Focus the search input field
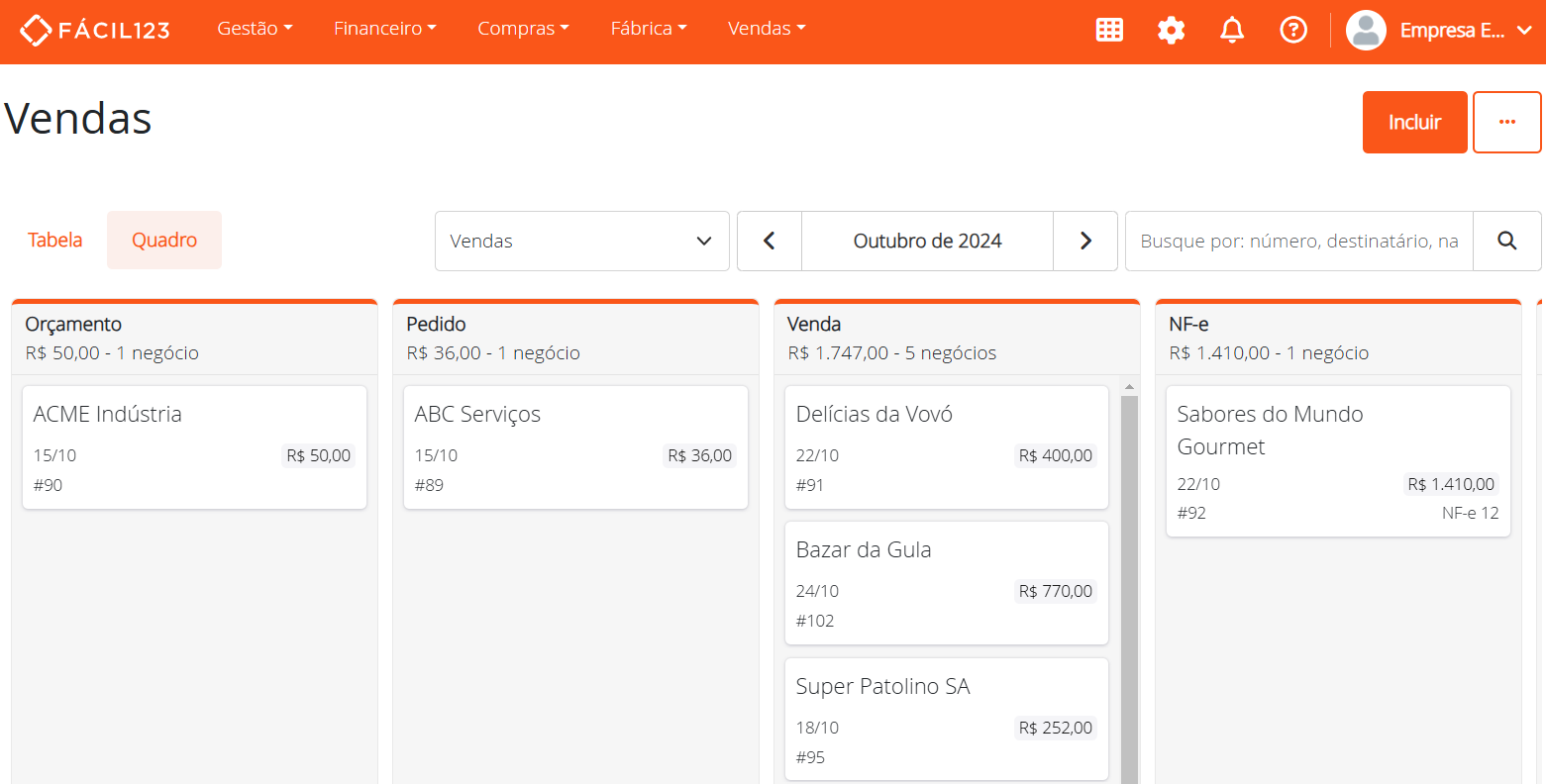1546x784 pixels. 1299,241
